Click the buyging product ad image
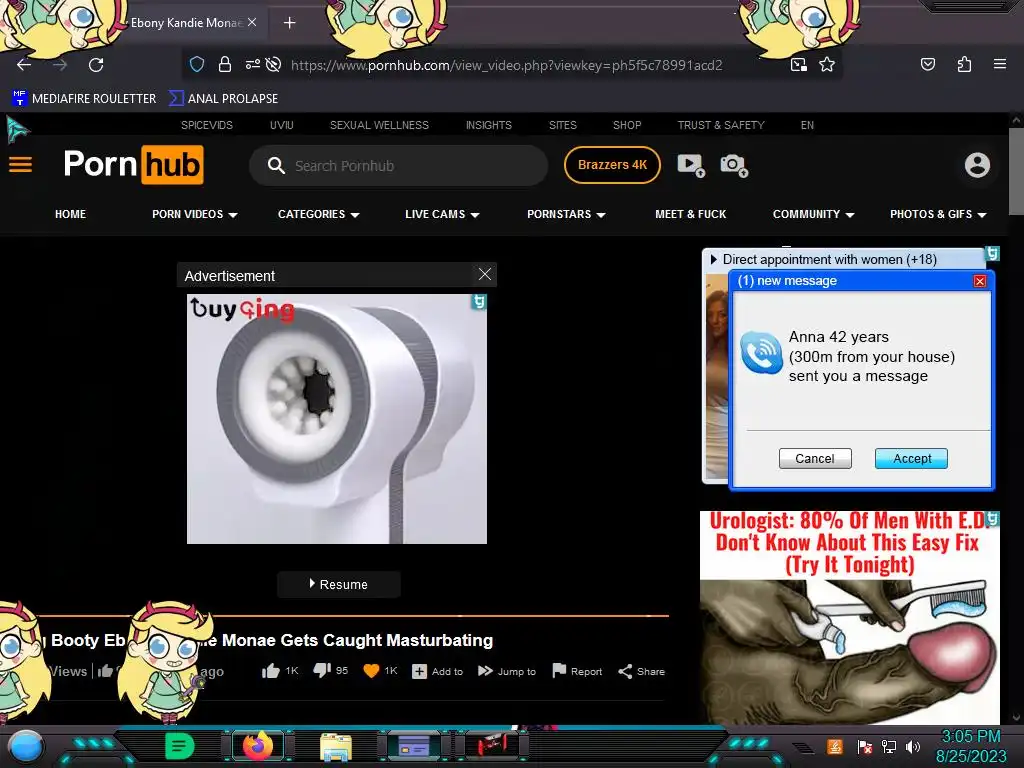This screenshot has width=1024, height=768. pos(336,419)
